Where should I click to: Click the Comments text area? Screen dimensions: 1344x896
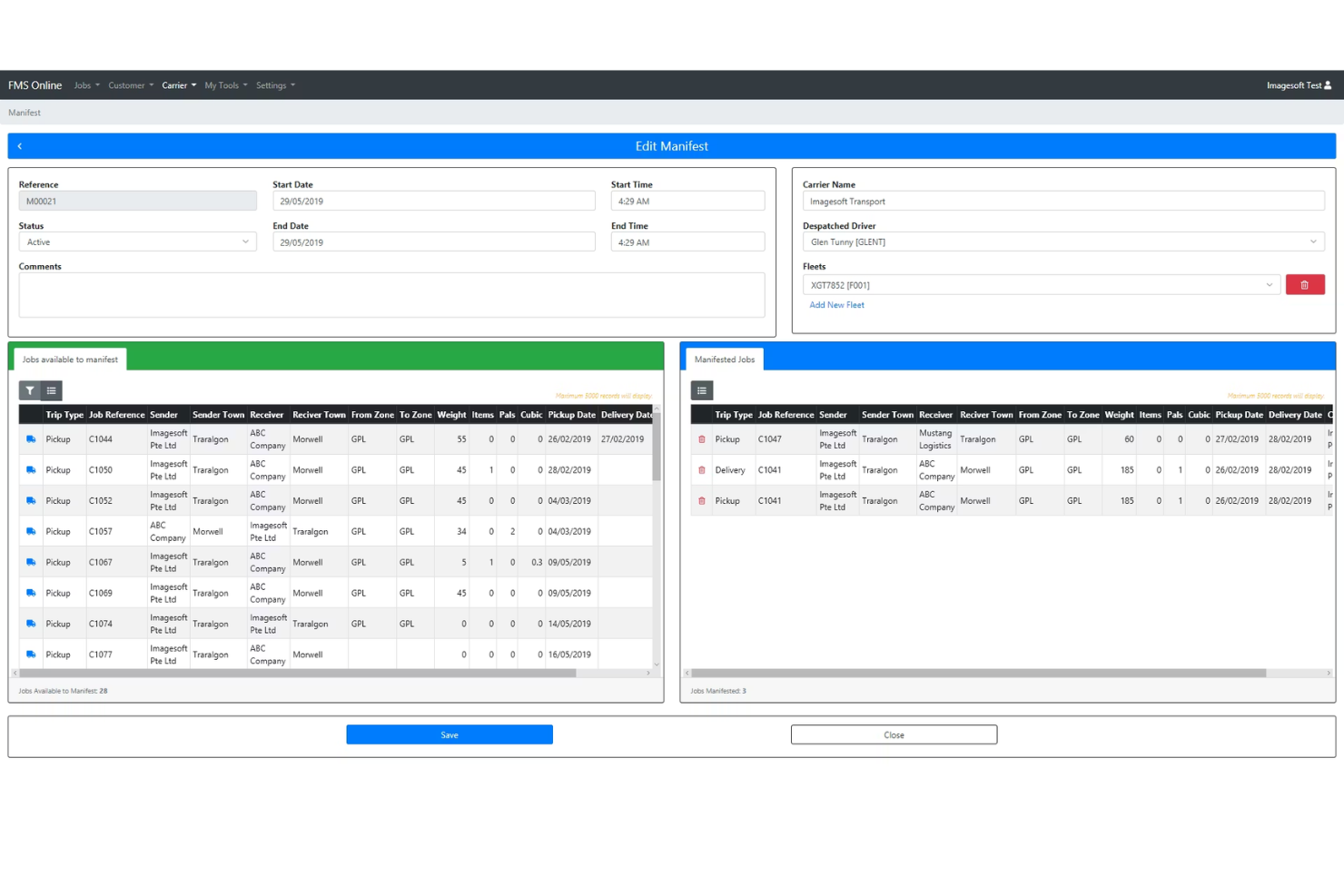pos(391,294)
